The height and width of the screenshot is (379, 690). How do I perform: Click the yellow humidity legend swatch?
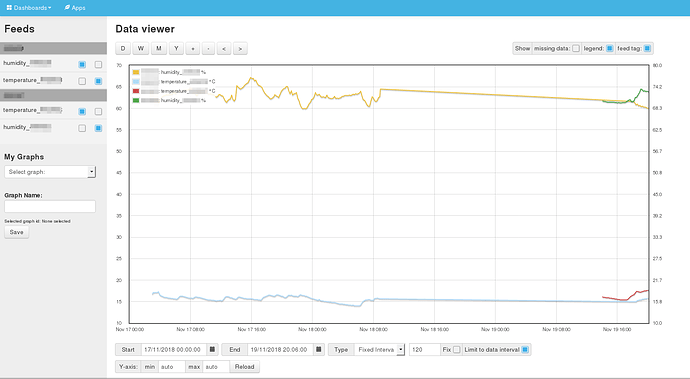coord(136,72)
